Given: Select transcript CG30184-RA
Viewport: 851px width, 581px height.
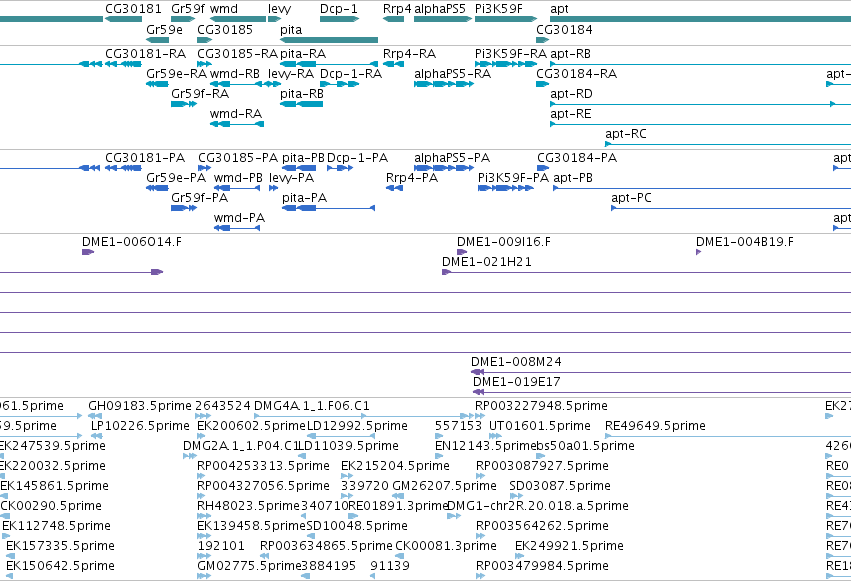Looking at the screenshot, I should pos(576,74).
